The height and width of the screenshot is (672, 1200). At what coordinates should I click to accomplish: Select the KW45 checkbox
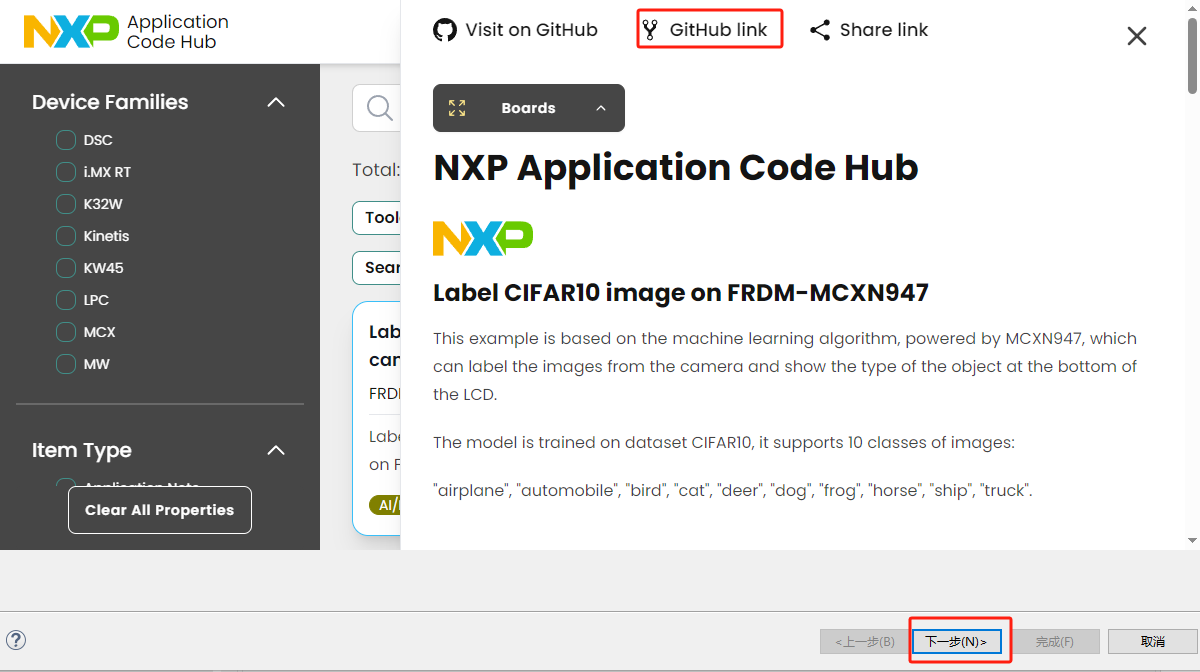coord(66,268)
